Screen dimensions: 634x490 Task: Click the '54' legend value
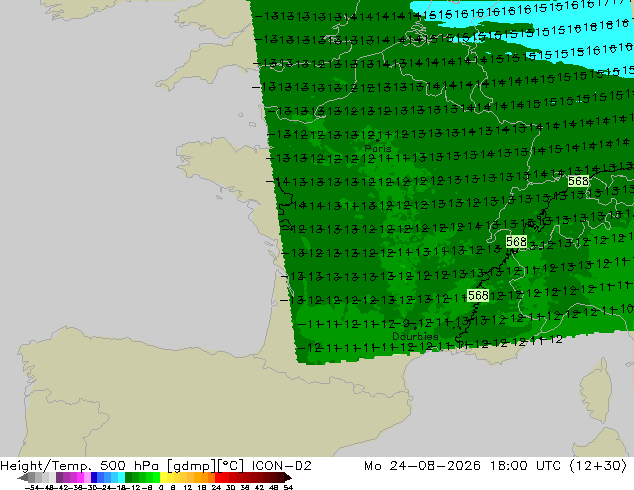coord(288,488)
